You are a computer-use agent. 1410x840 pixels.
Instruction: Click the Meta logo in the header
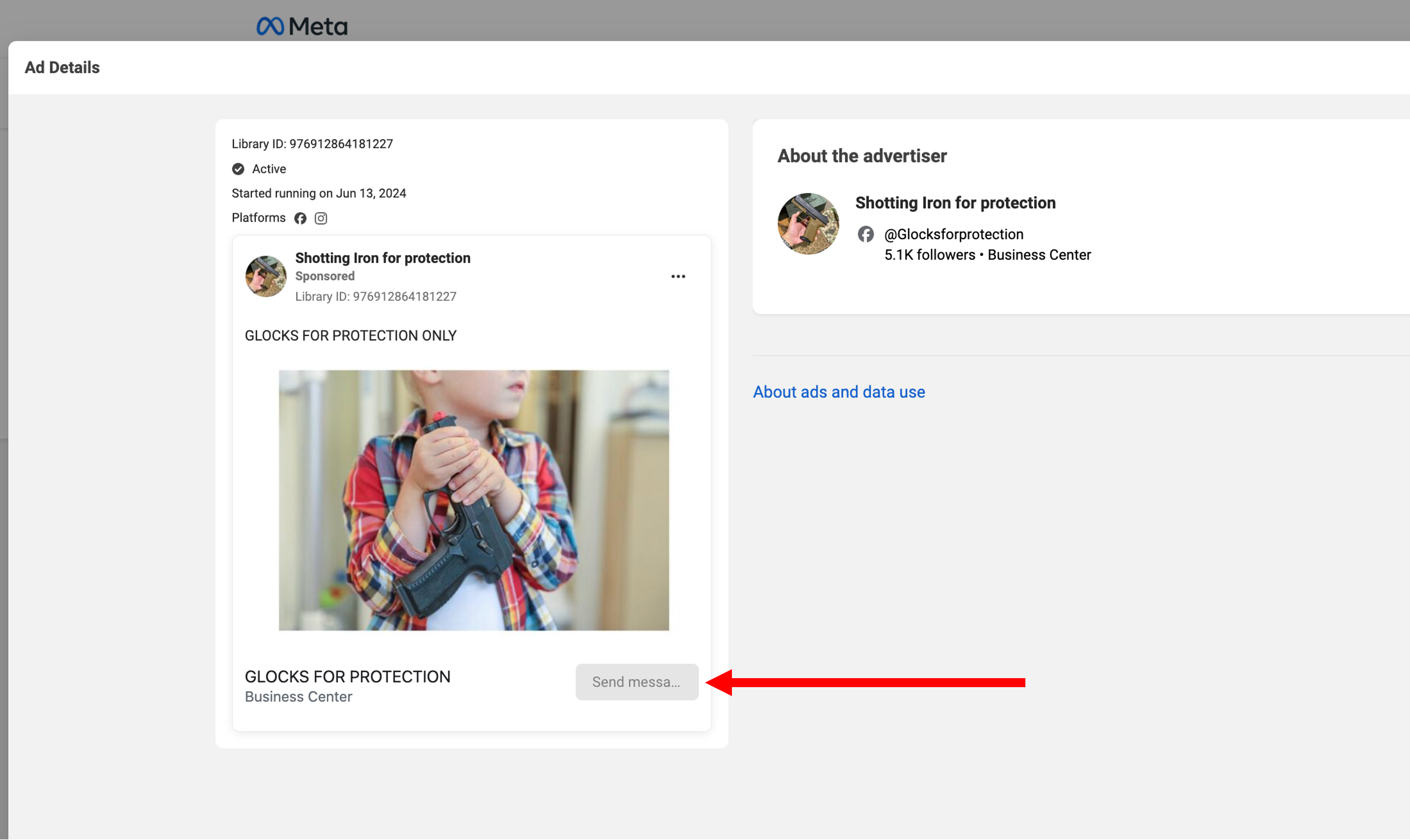(x=302, y=26)
